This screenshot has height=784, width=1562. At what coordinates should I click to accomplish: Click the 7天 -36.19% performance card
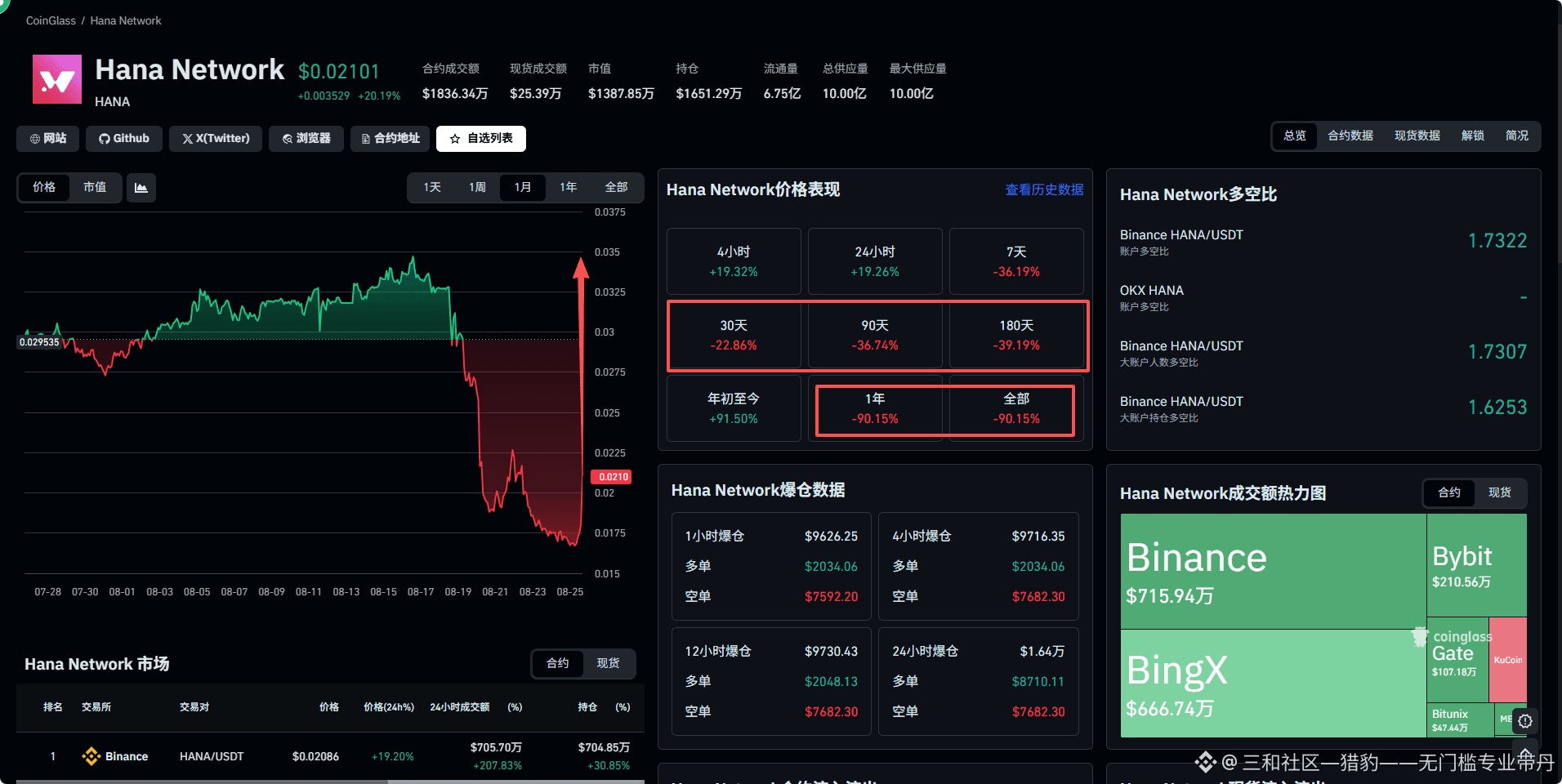point(1016,261)
